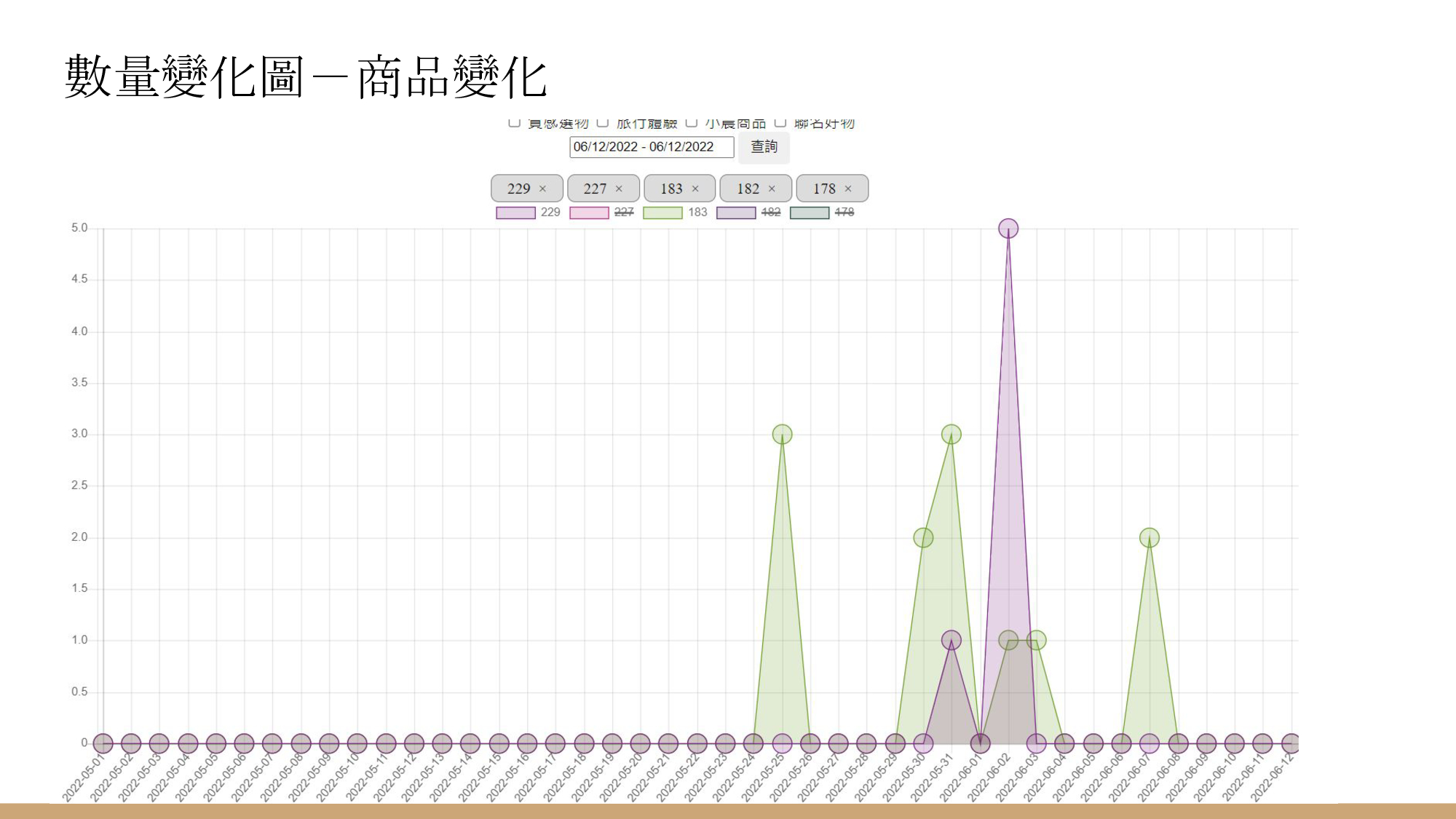The width and height of the screenshot is (1456, 819).
Task: Click the green peak marker at 2022-05-31
Action: coord(951,435)
